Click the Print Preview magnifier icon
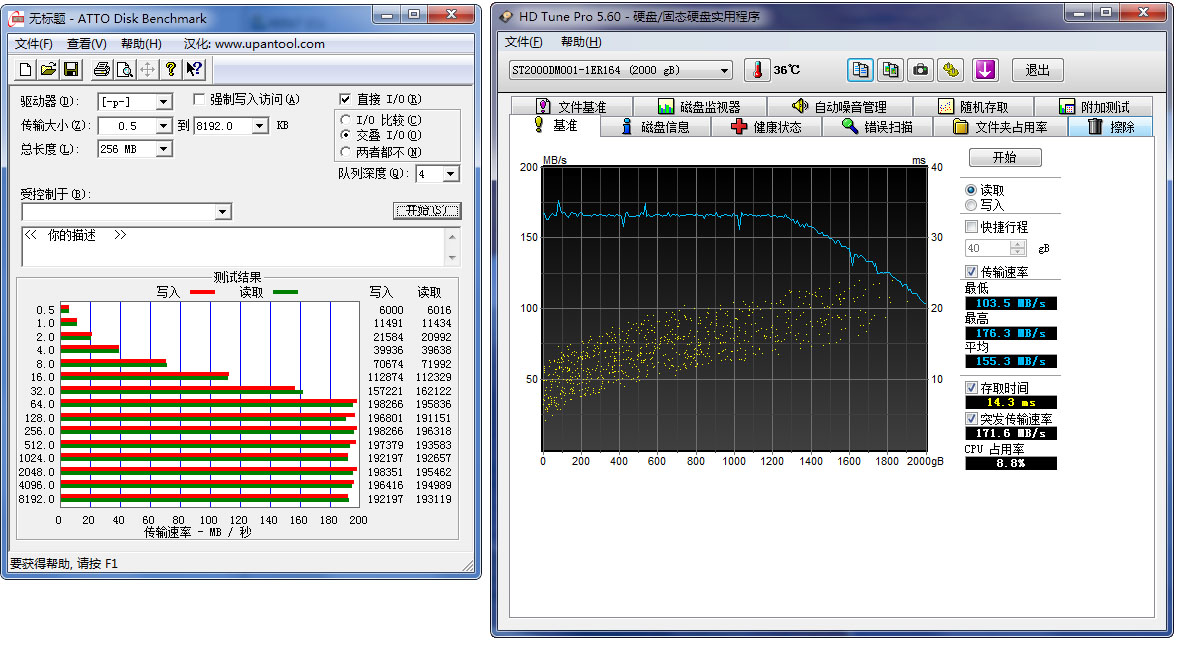The width and height of the screenshot is (1181, 645). click(x=124, y=69)
